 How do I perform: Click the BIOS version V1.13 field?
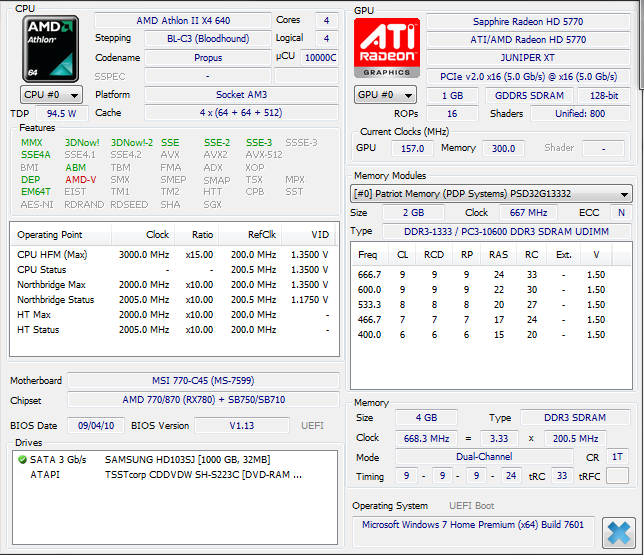242,425
